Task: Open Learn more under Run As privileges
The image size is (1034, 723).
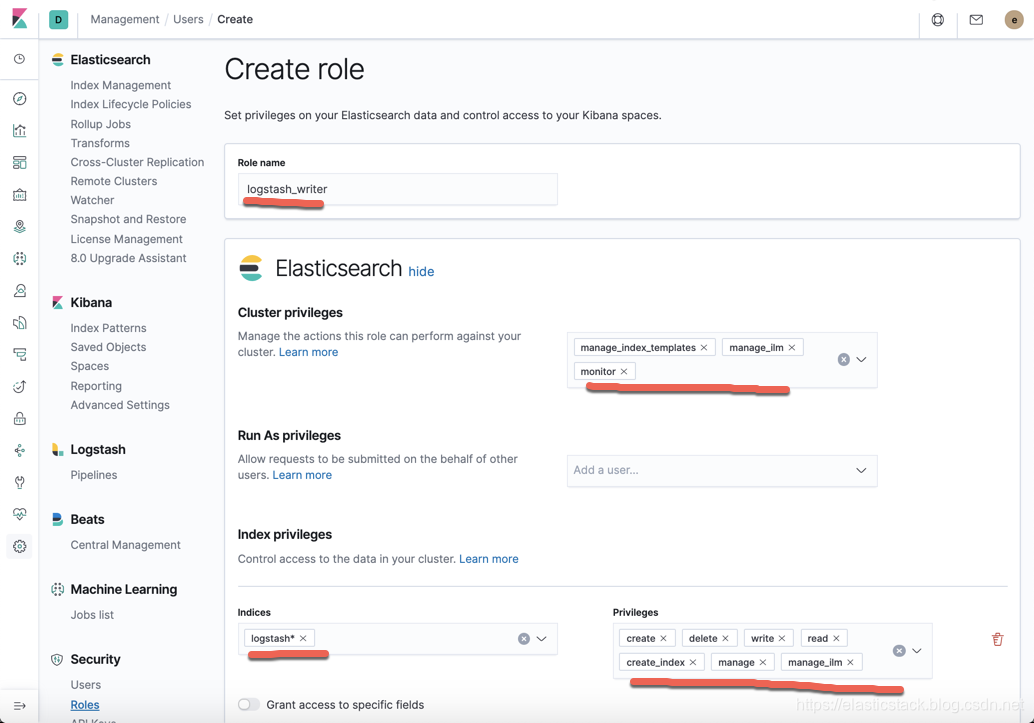Action: pos(302,475)
